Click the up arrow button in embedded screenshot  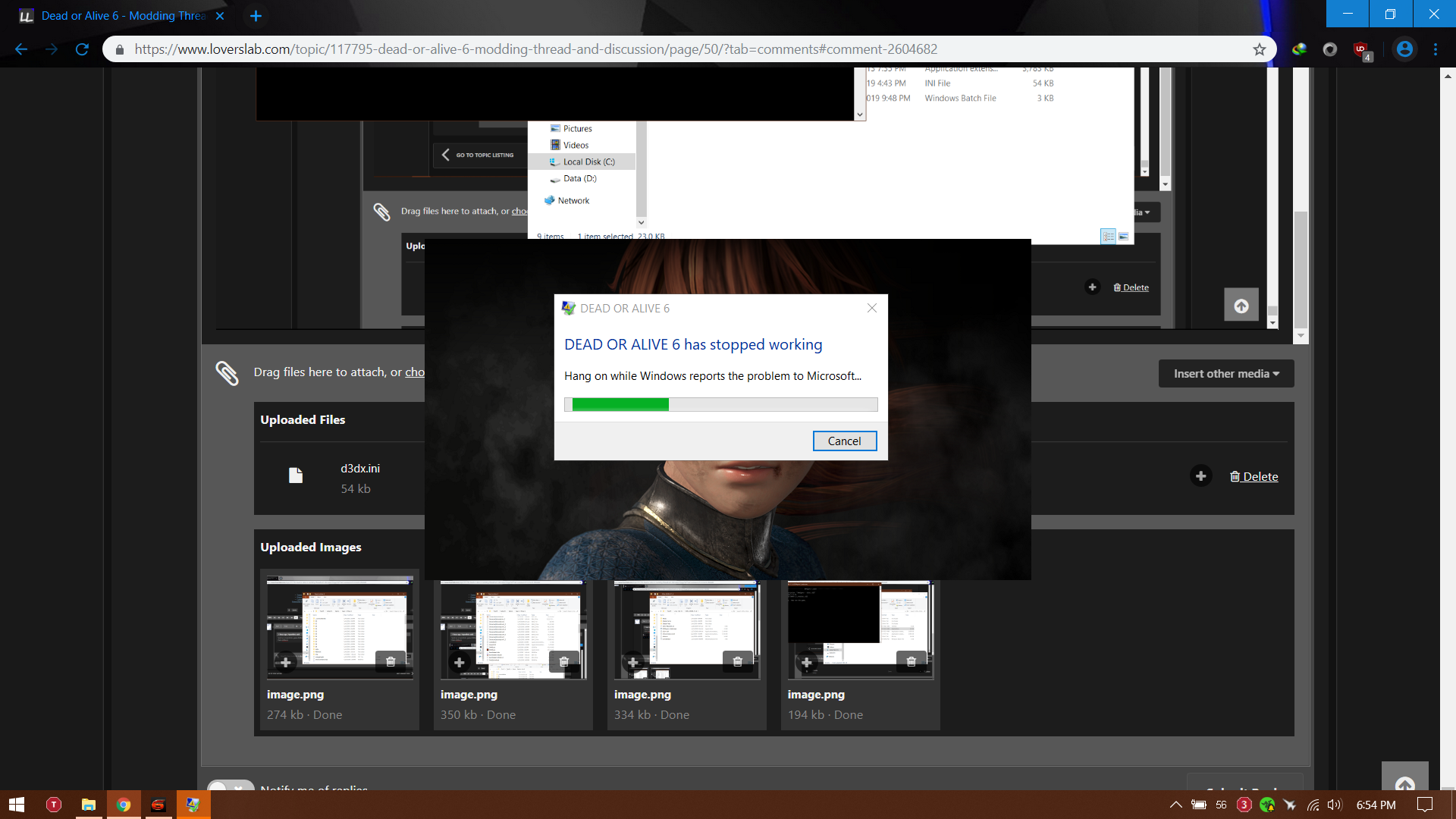[x=1241, y=306]
